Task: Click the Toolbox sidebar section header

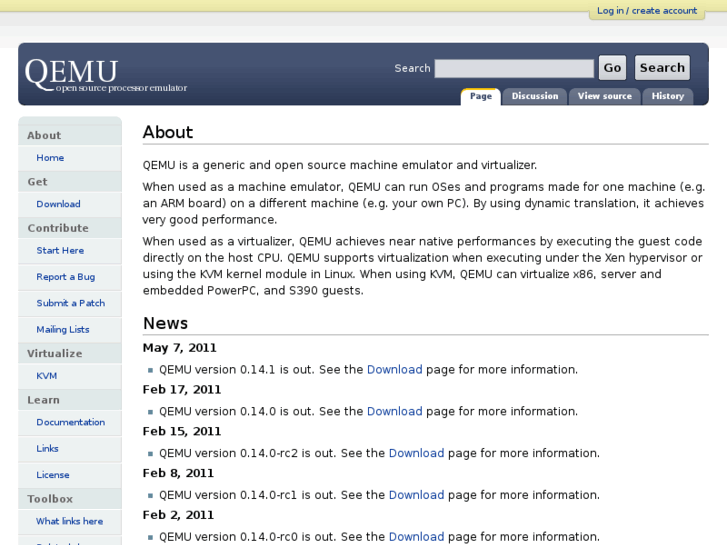Action: (x=50, y=499)
